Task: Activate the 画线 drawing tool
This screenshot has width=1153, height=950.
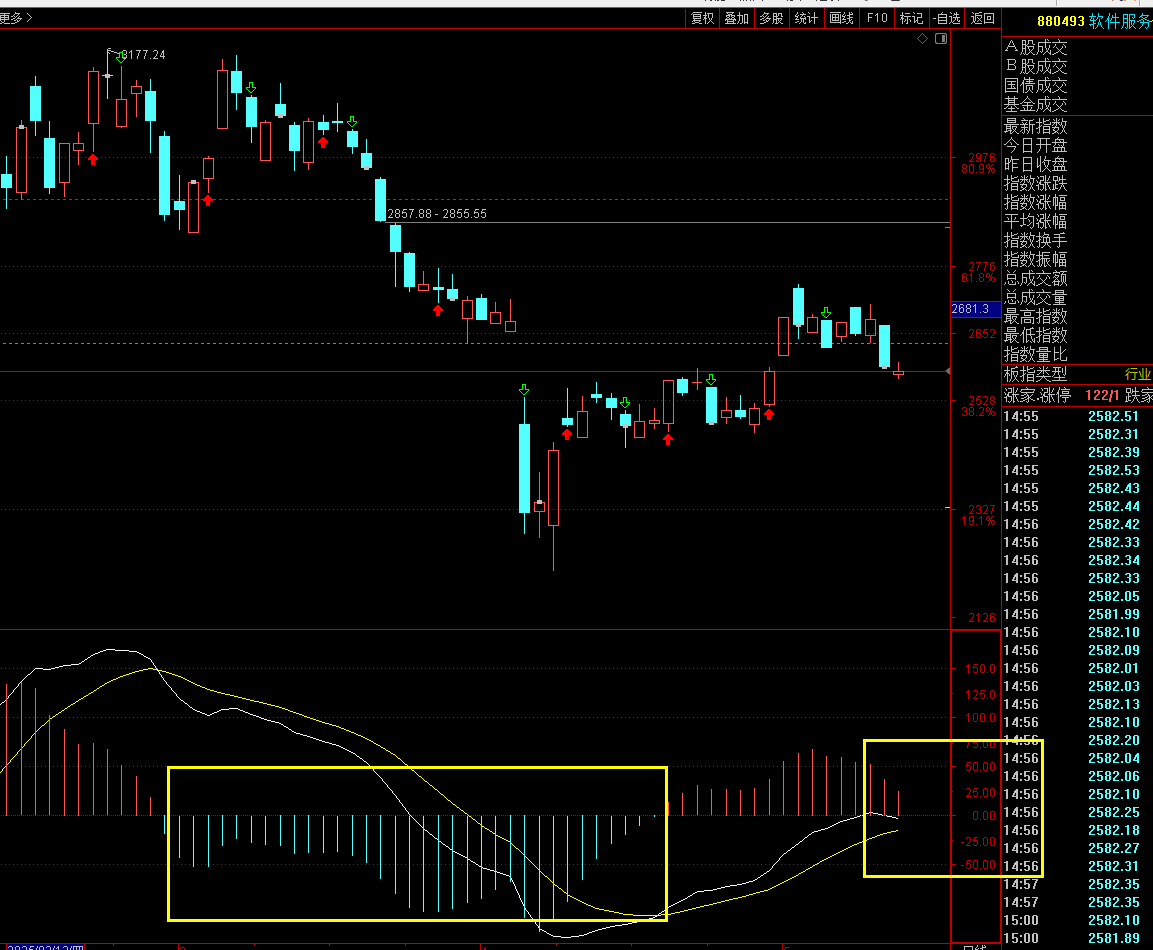Action: pos(841,18)
